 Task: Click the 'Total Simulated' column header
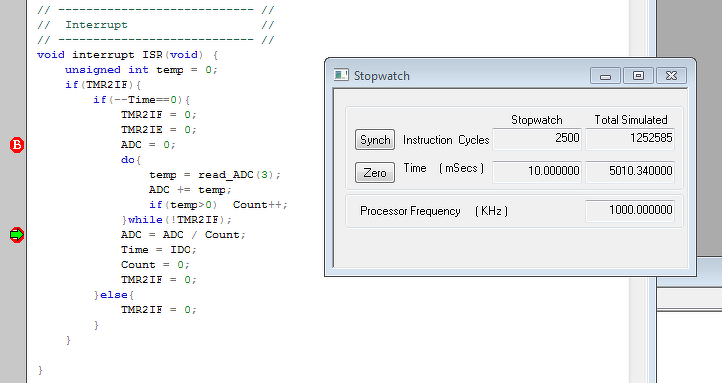(631, 120)
